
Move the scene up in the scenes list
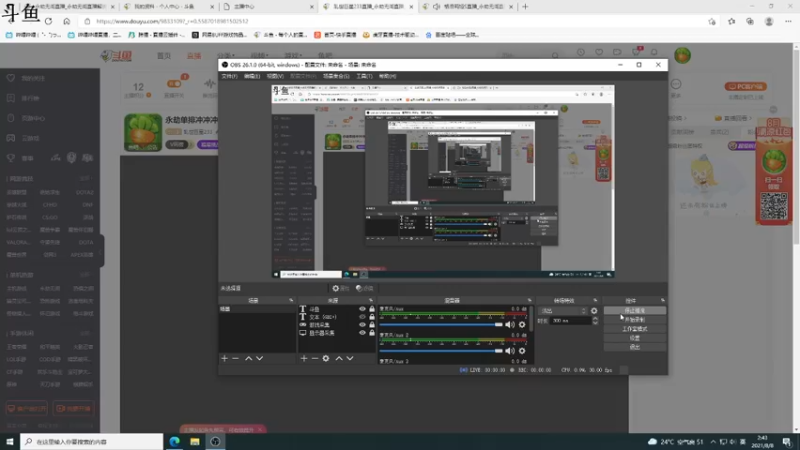coord(248,358)
